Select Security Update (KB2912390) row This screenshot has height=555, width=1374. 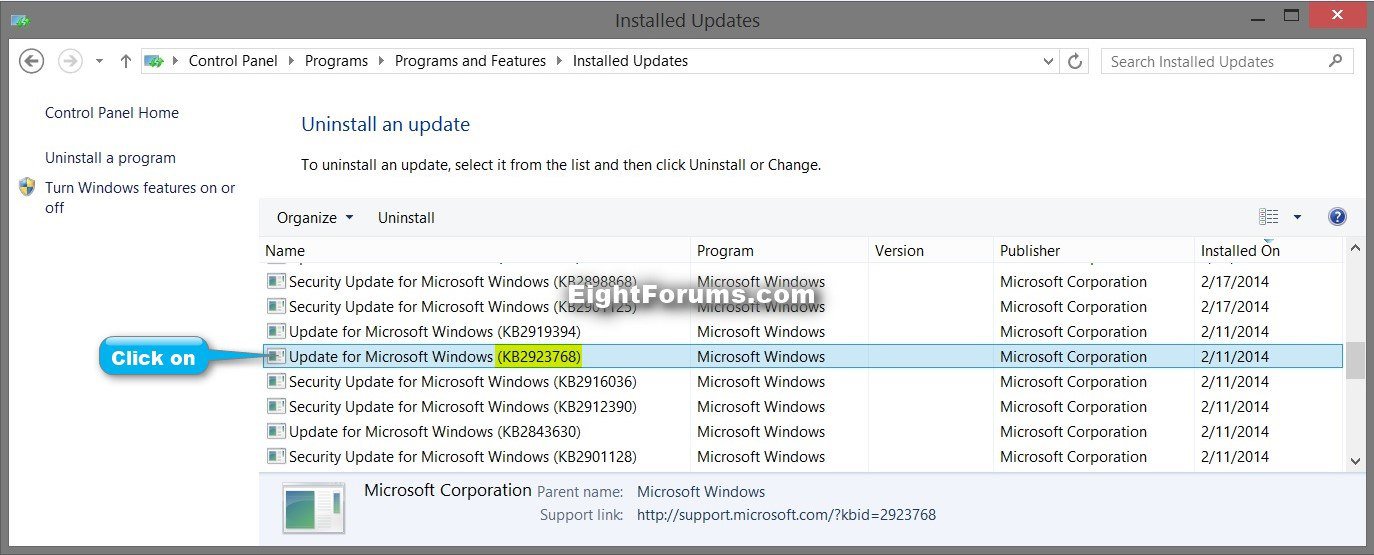[x=803, y=407]
